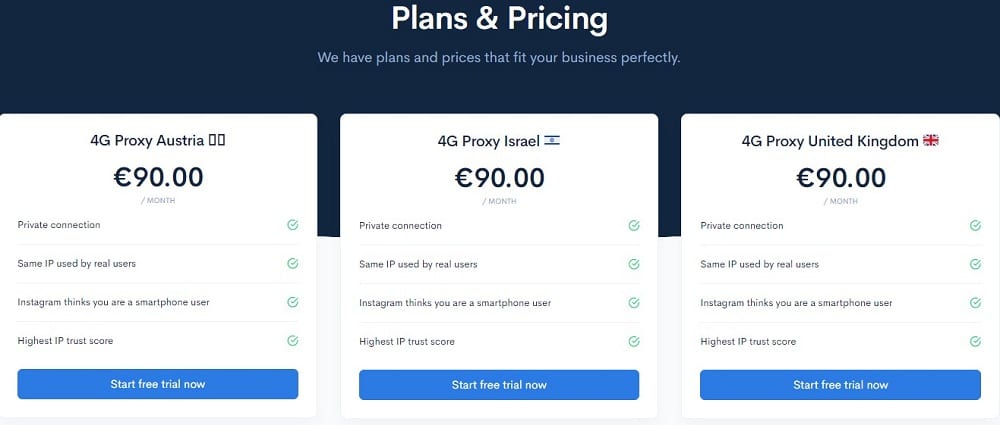
Task: Click Austria flag placeholder icon
Action: 217,140
